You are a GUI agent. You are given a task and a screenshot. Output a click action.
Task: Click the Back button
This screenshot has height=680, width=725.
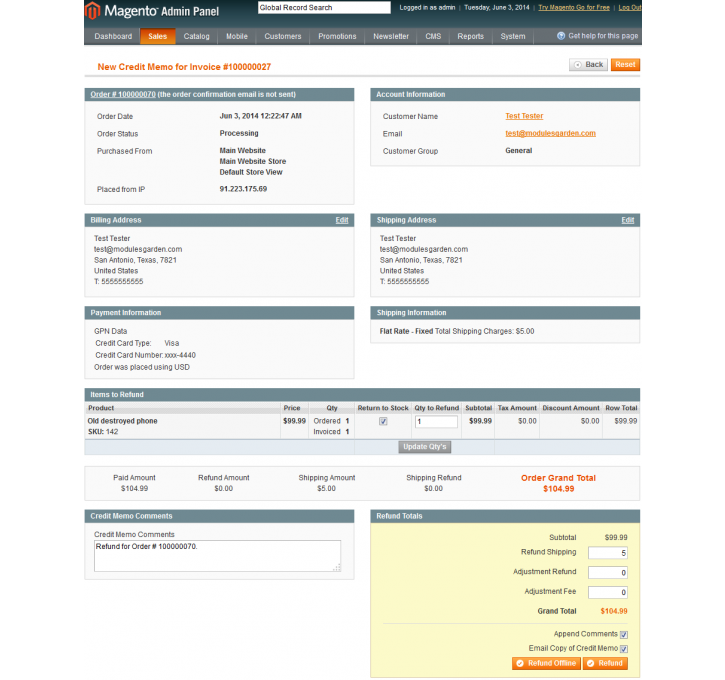(588, 65)
